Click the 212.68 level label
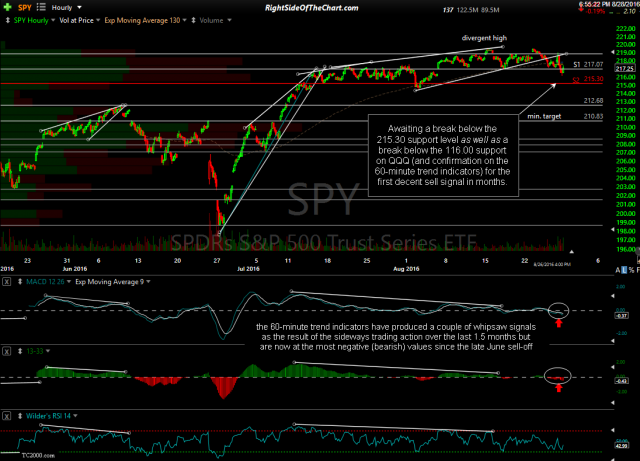 tap(593, 100)
